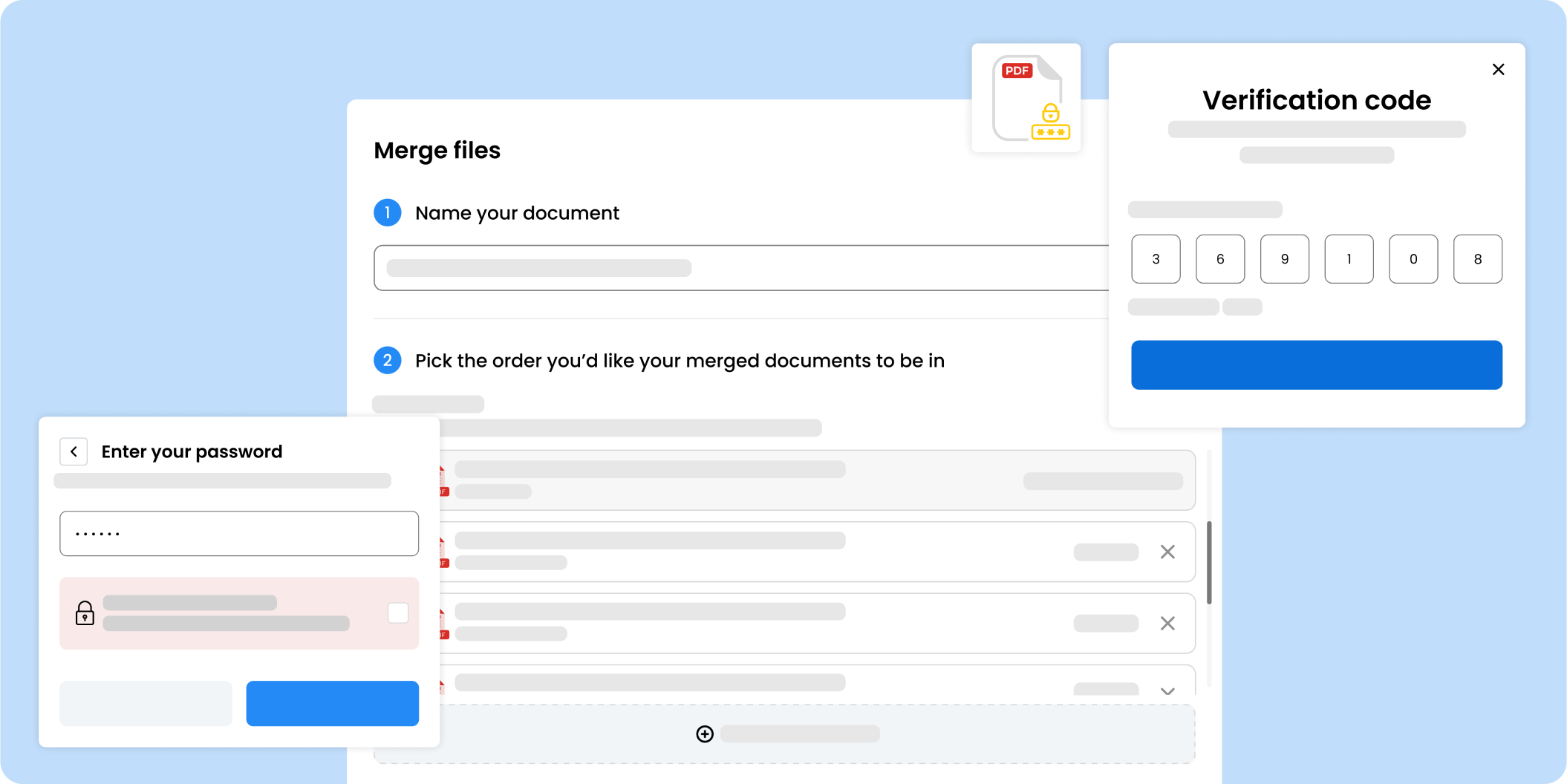1567x784 pixels.
Task: Go back from Enter your password panel
Action: coord(74,451)
